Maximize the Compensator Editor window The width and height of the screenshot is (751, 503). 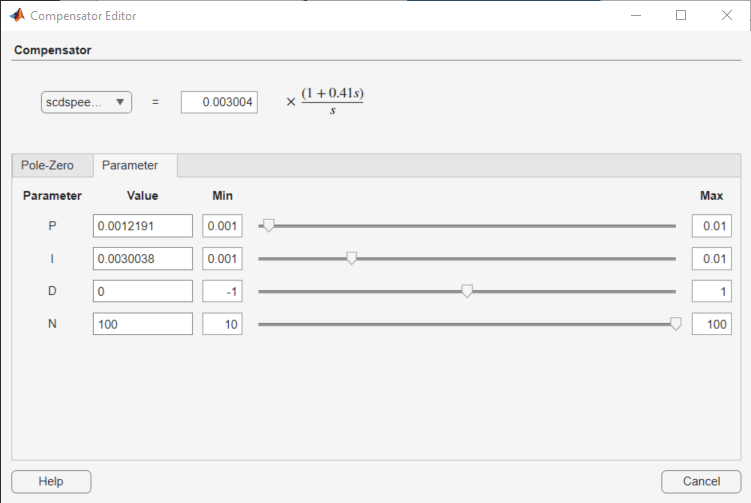[x=681, y=15]
